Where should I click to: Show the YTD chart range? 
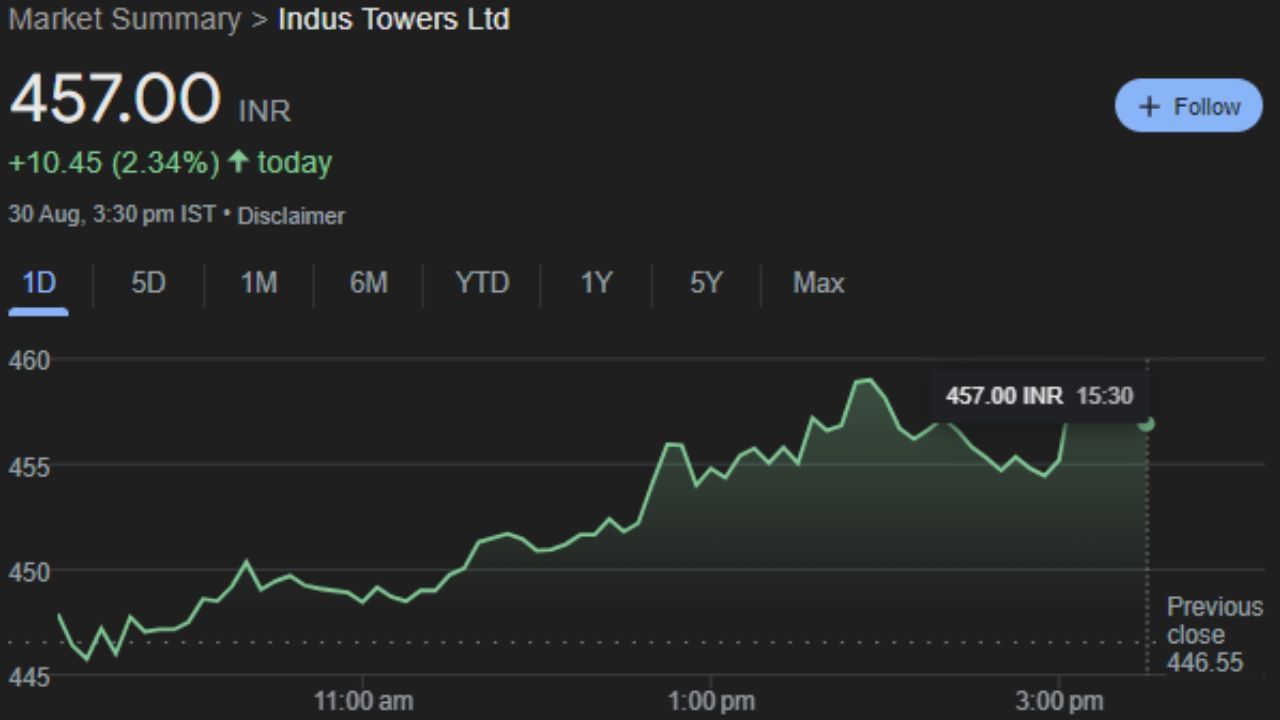point(482,283)
